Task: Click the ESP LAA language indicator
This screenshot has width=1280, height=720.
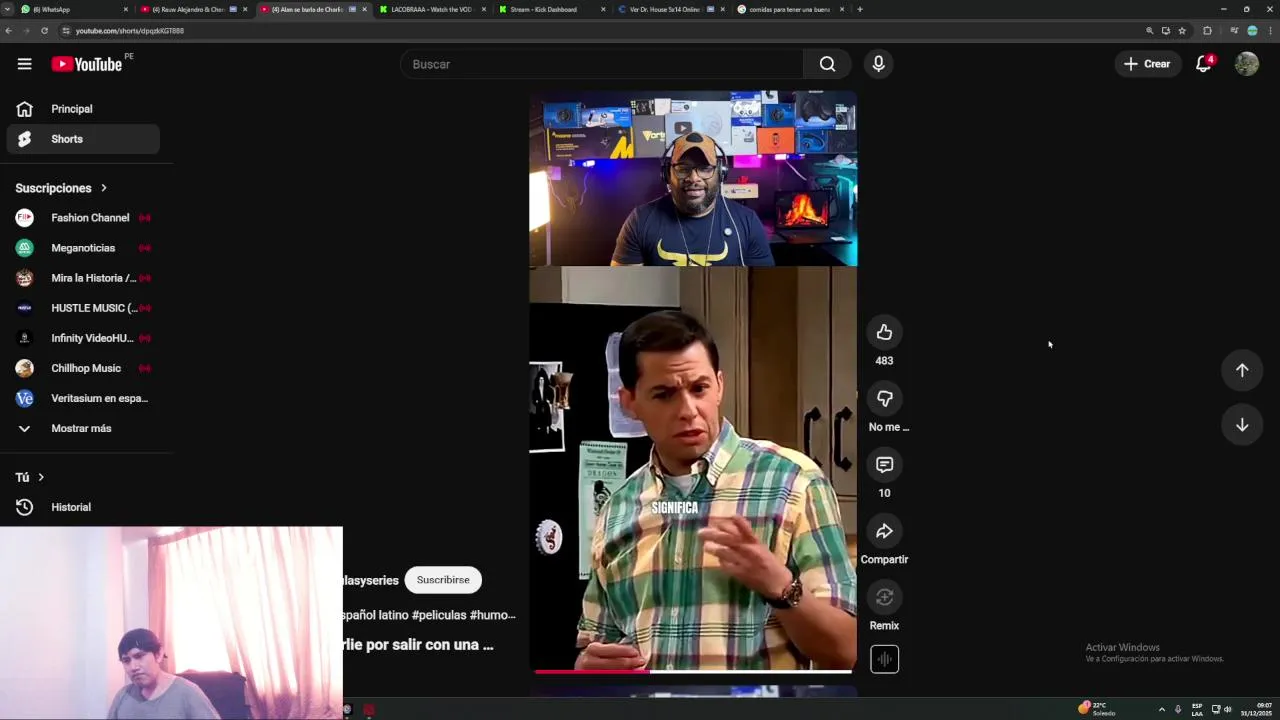Action: coord(1197,709)
